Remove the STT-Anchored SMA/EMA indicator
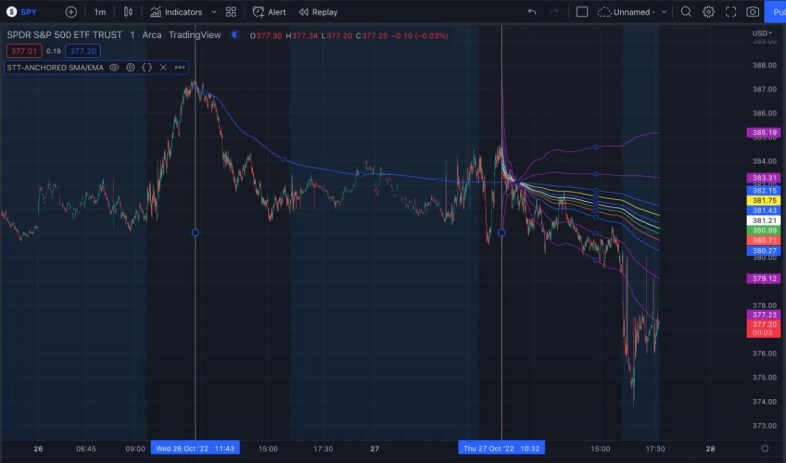 coord(163,67)
